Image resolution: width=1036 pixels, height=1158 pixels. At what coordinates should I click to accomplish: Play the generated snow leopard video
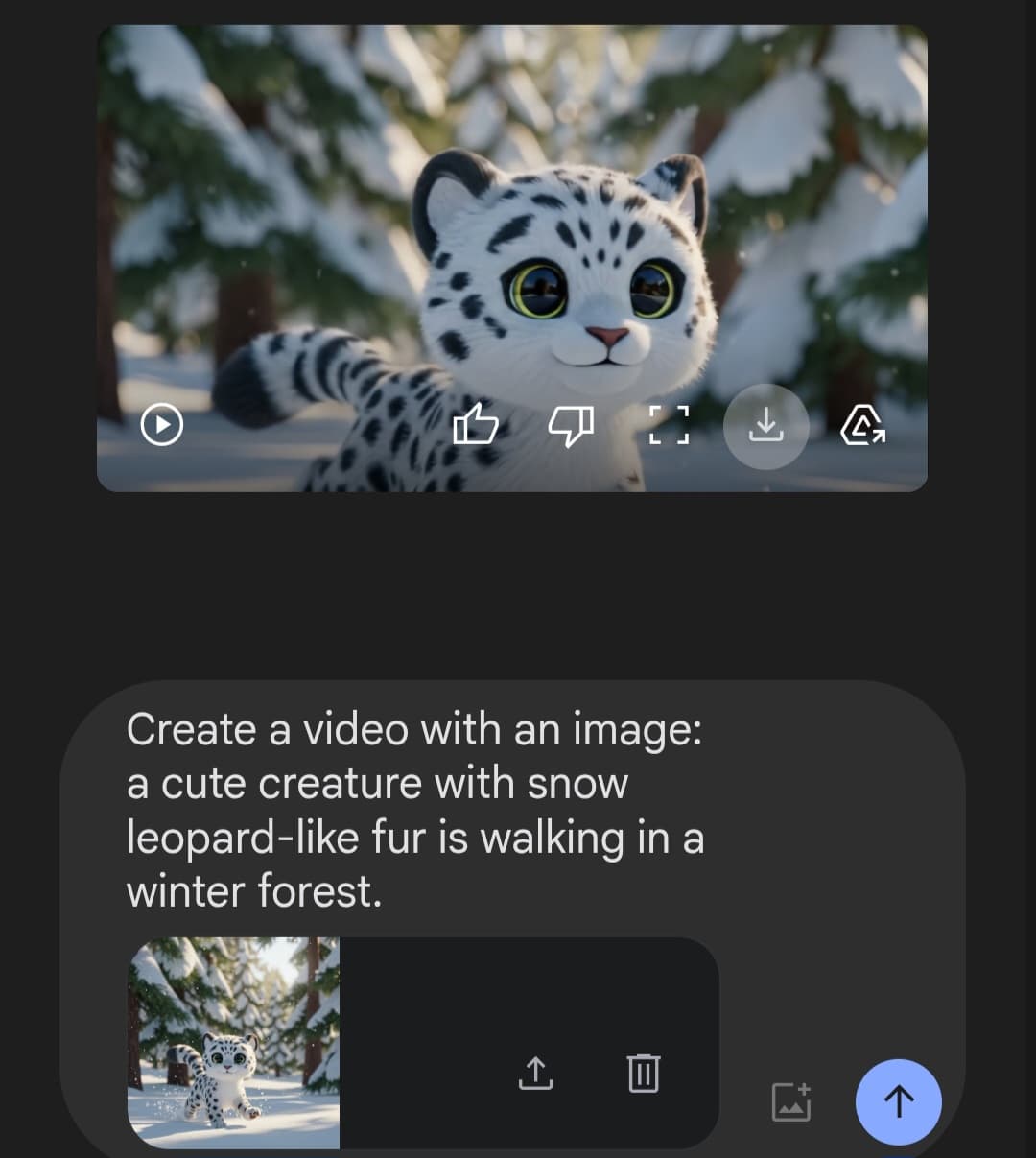(161, 424)
